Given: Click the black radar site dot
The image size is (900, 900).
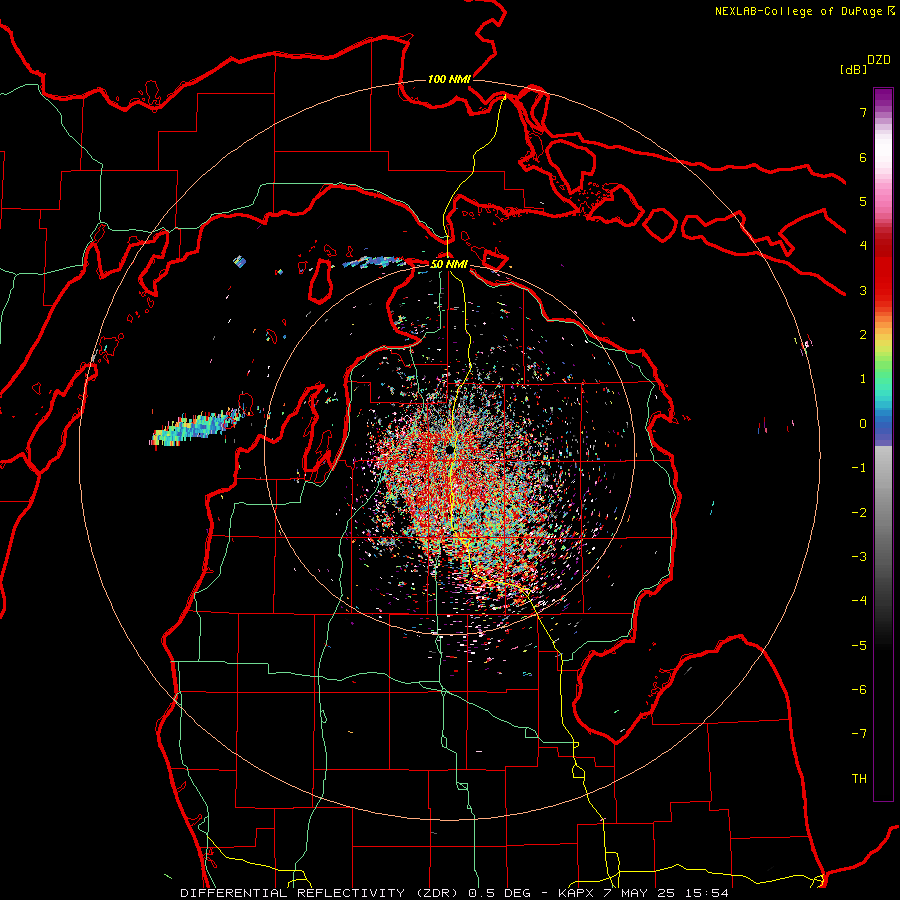Looking at the screenshot, I should tap(449, 449).
